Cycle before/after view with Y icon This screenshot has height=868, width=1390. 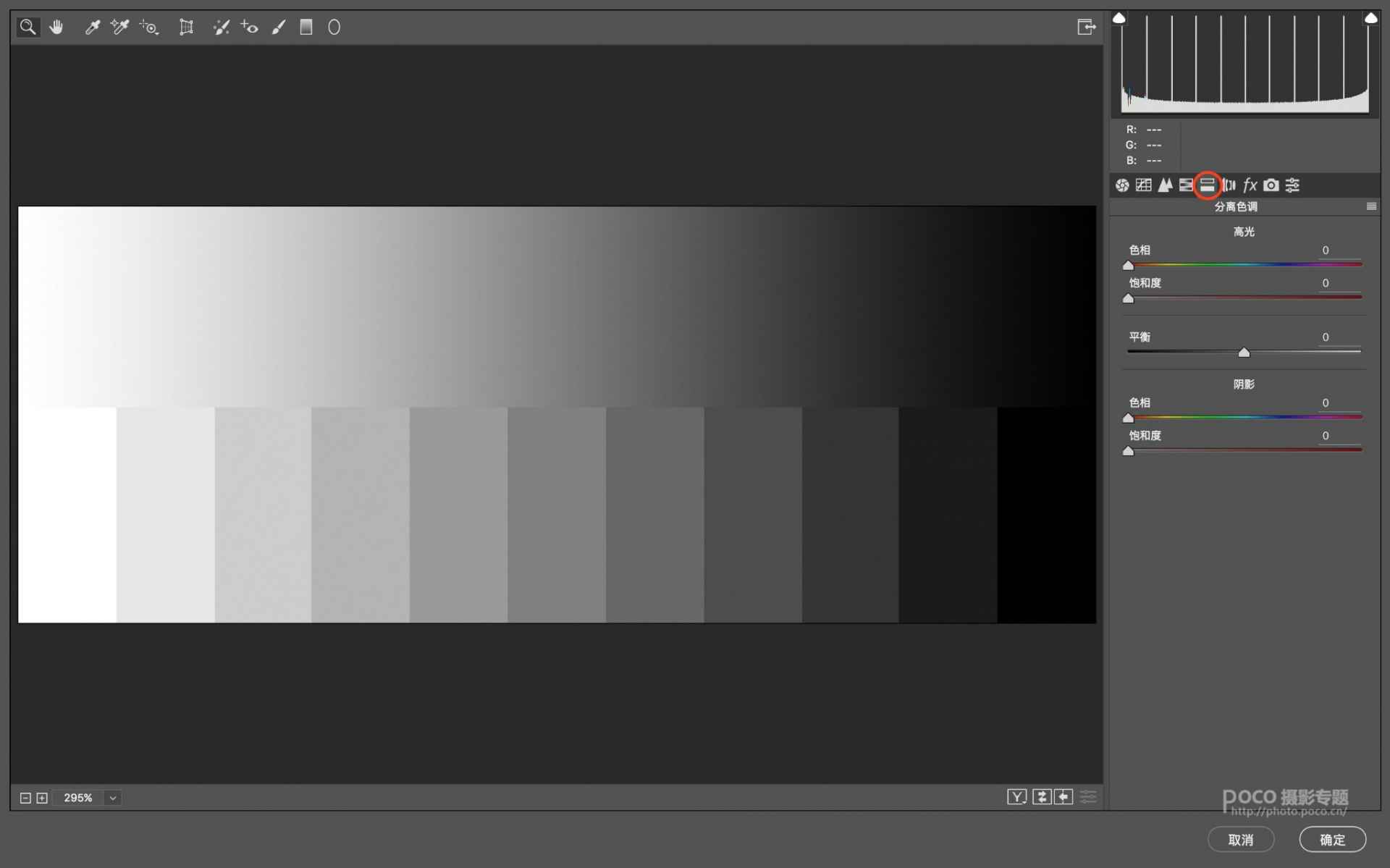click(1016, 797)
